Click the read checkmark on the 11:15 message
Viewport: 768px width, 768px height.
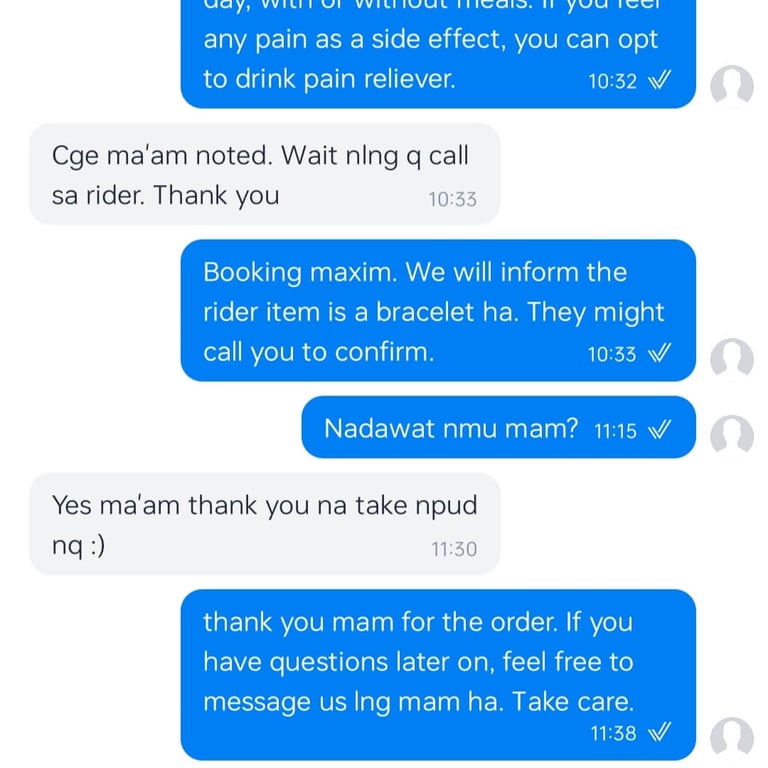pyautogui.click(x=659, y=430)
